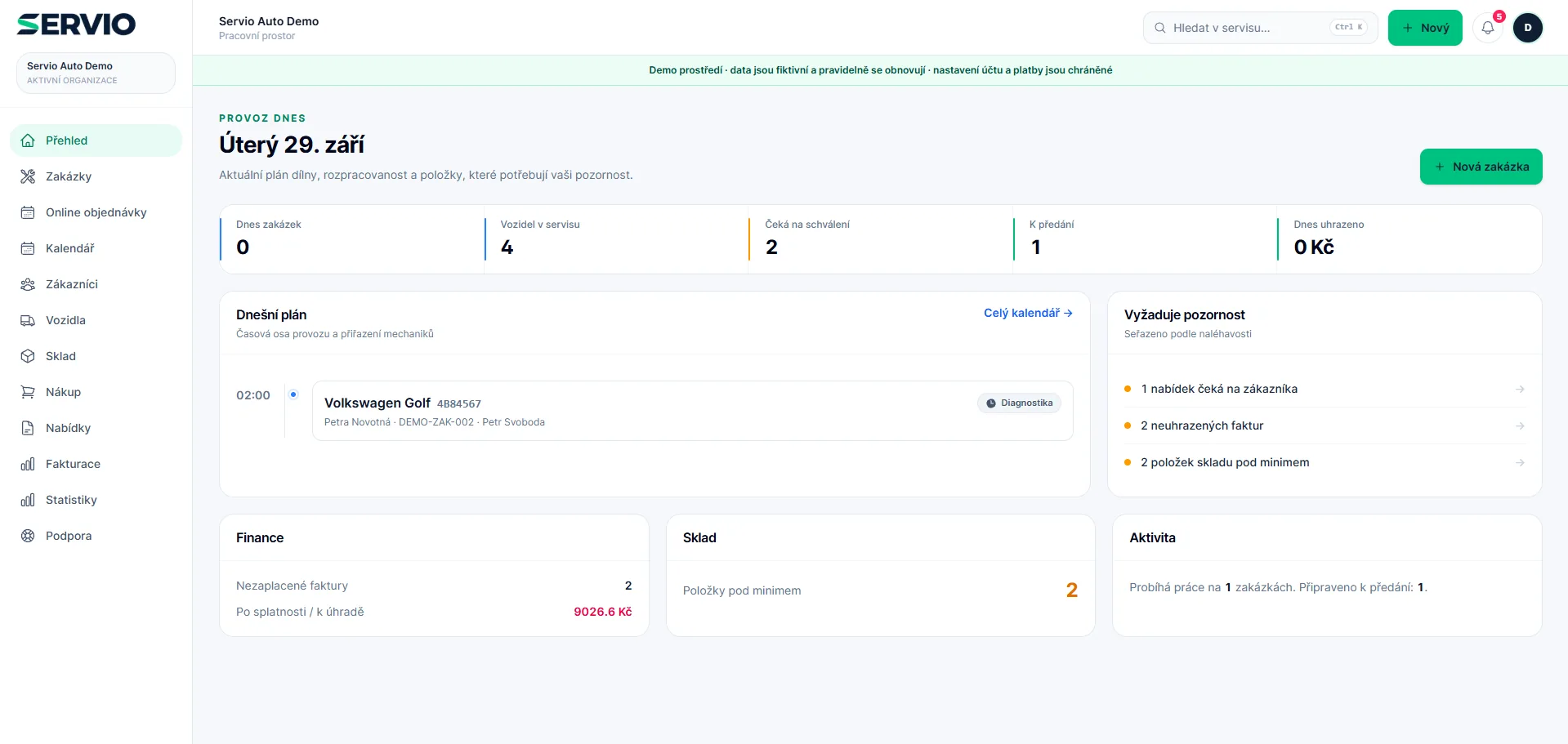
Task: Open Servio Auto Demo organization switcher
Action: click(x=96, y=73)
